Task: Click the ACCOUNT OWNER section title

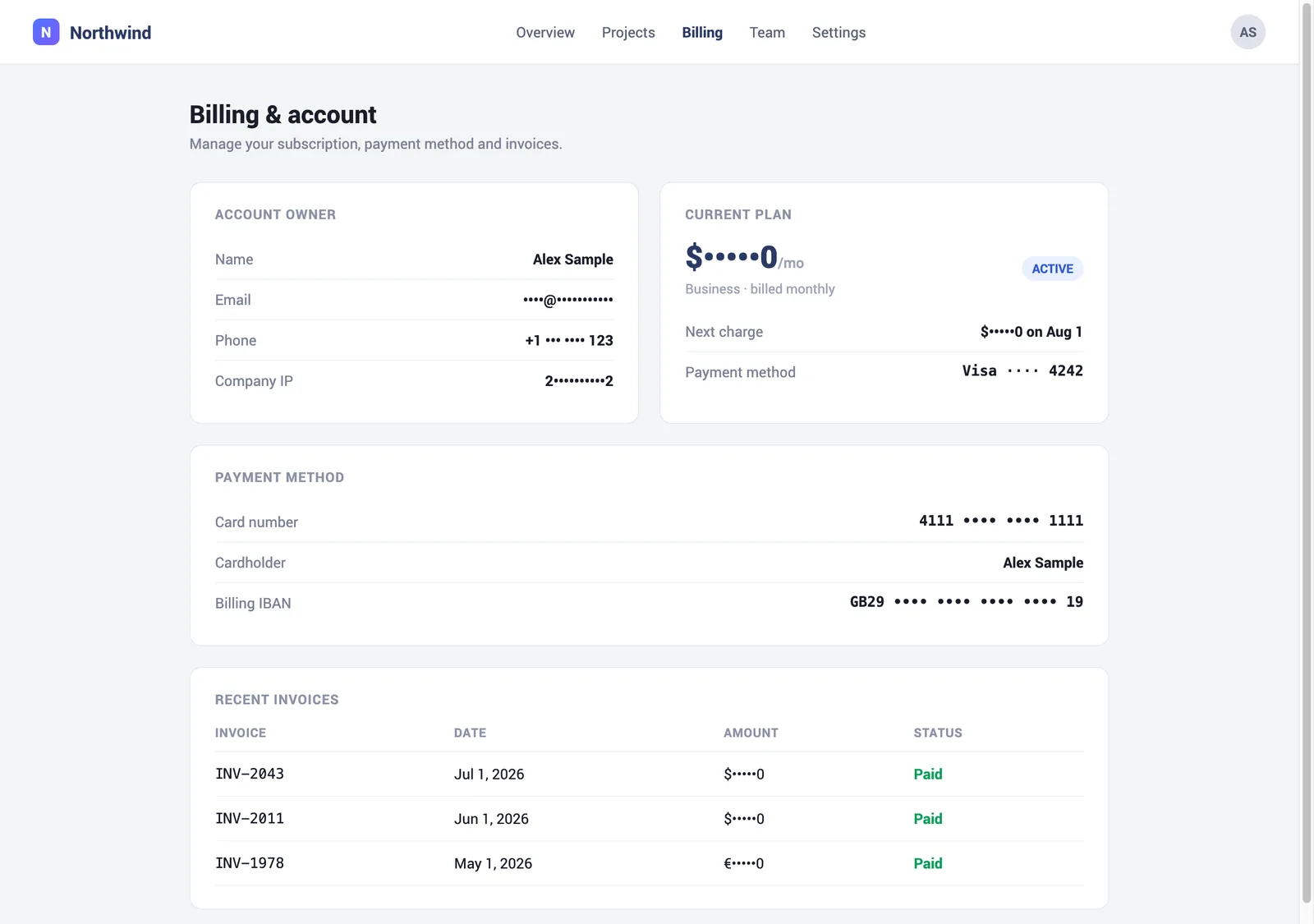Action: click(275, 214)
